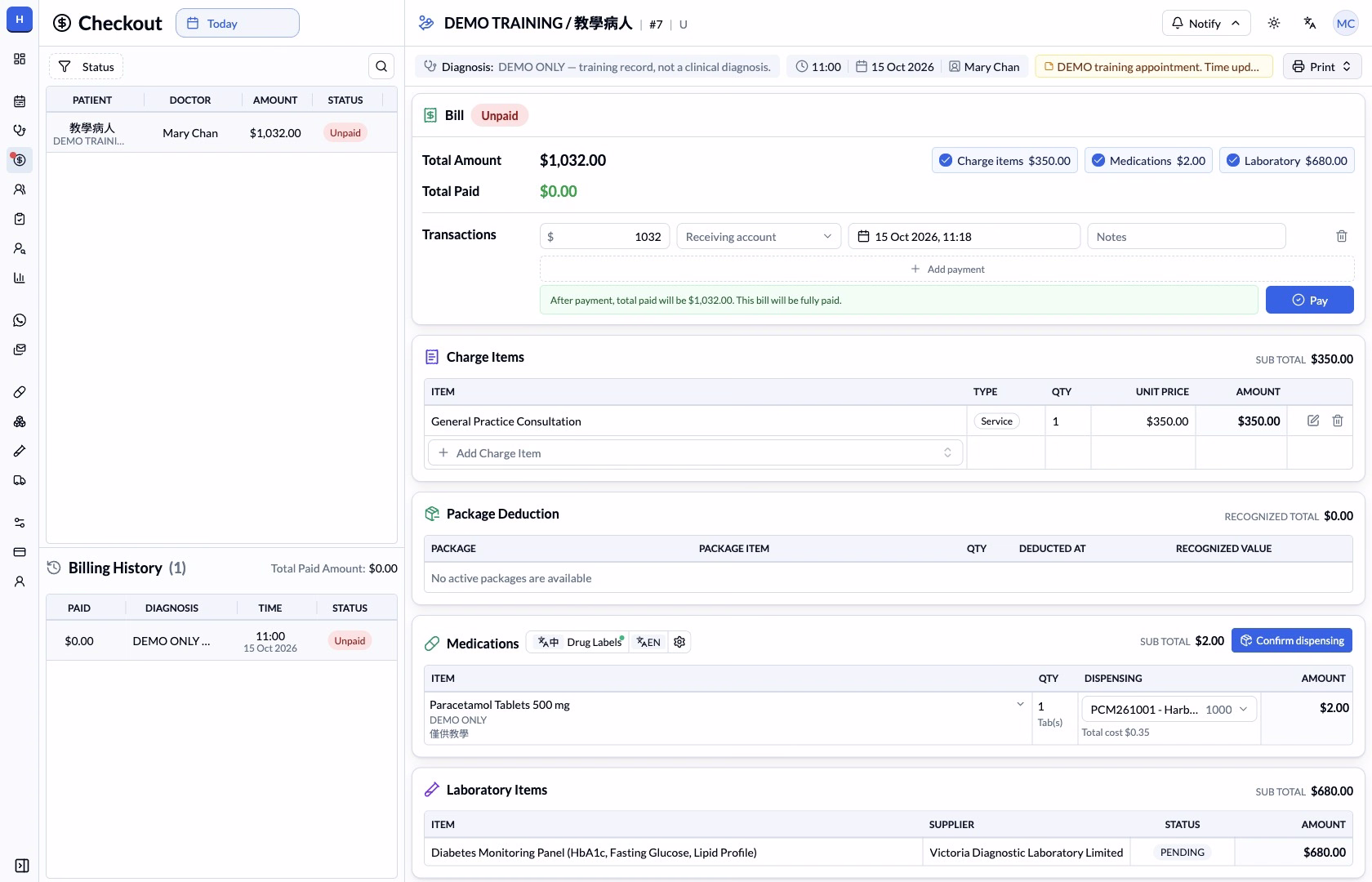Collapse the sidebar panel icon at bottom
Screen dimensions: 1372x882
[22, 866]
